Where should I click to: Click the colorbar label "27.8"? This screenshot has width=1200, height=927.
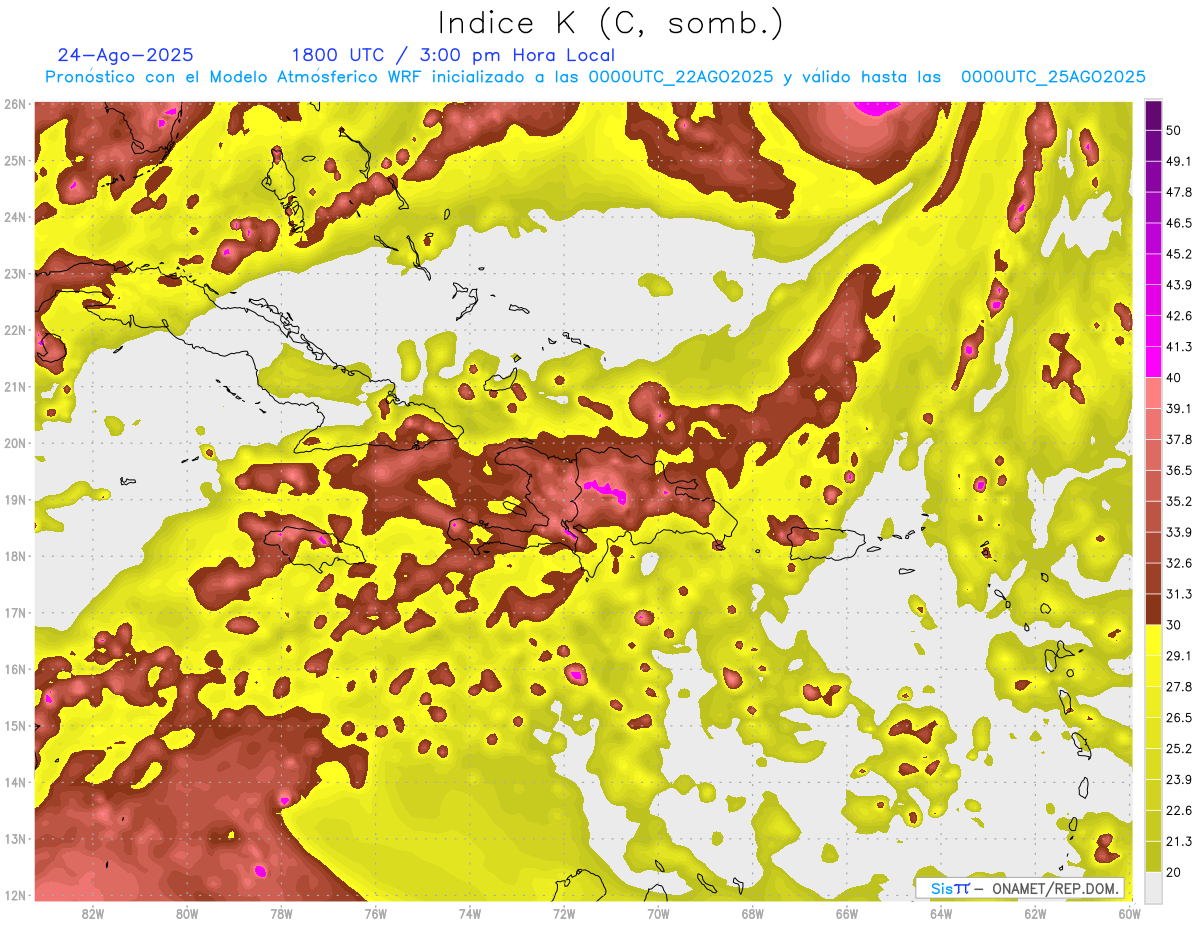click(x=1178, y=686)
